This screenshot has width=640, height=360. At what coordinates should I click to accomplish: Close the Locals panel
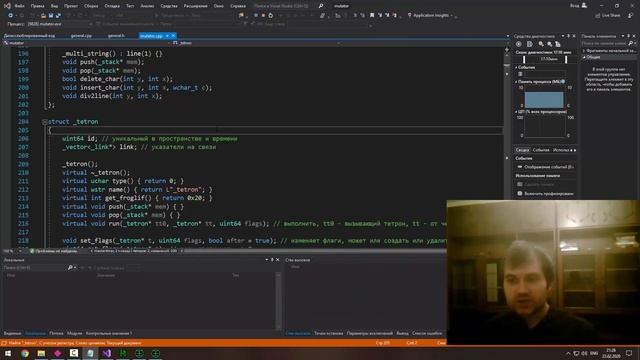(278, 260)
